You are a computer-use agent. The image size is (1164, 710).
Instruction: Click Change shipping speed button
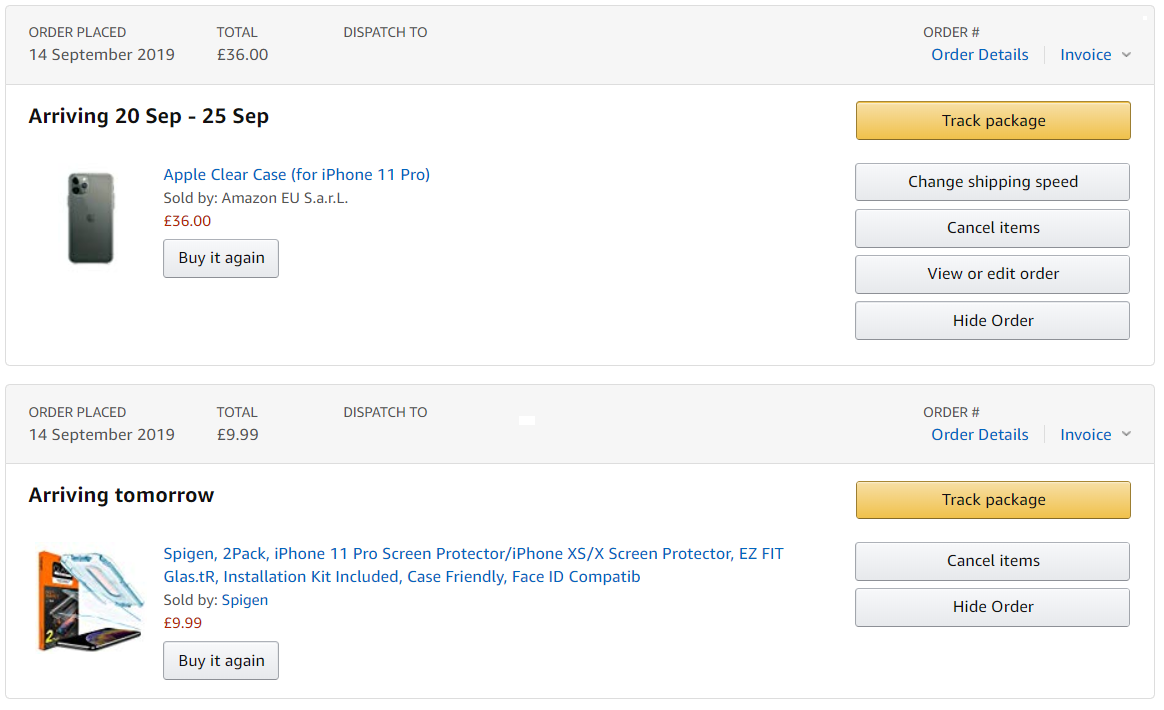coord(992,182)
